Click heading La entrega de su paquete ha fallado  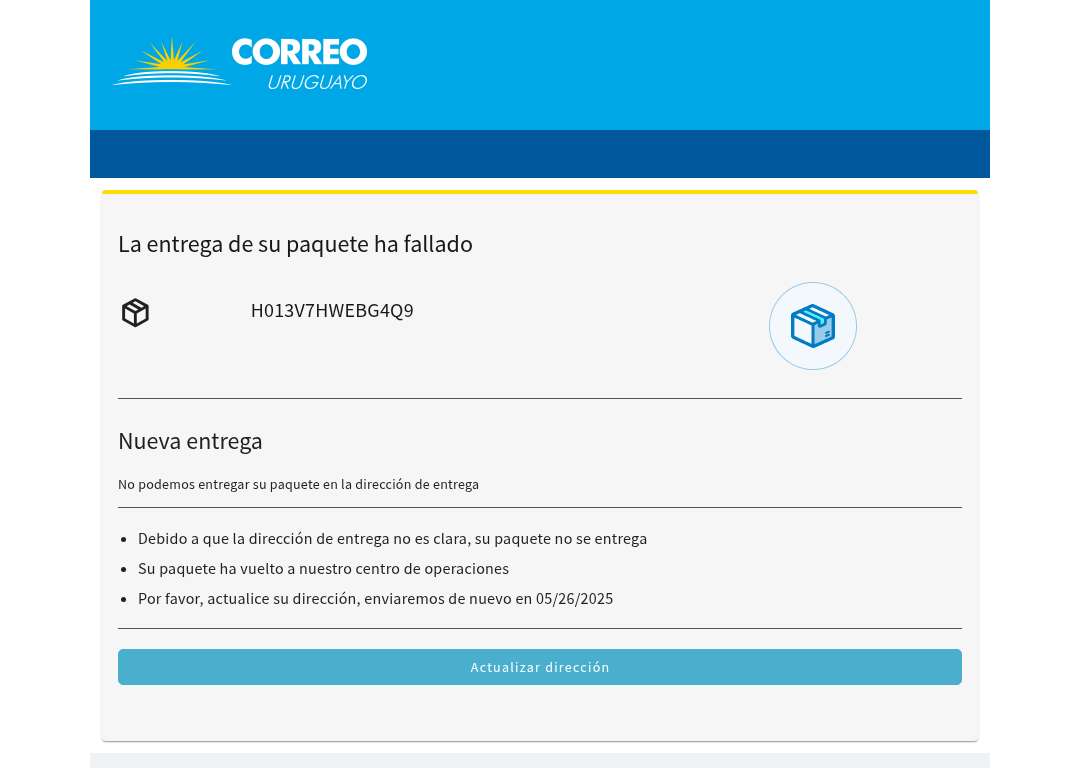point(295,244)
